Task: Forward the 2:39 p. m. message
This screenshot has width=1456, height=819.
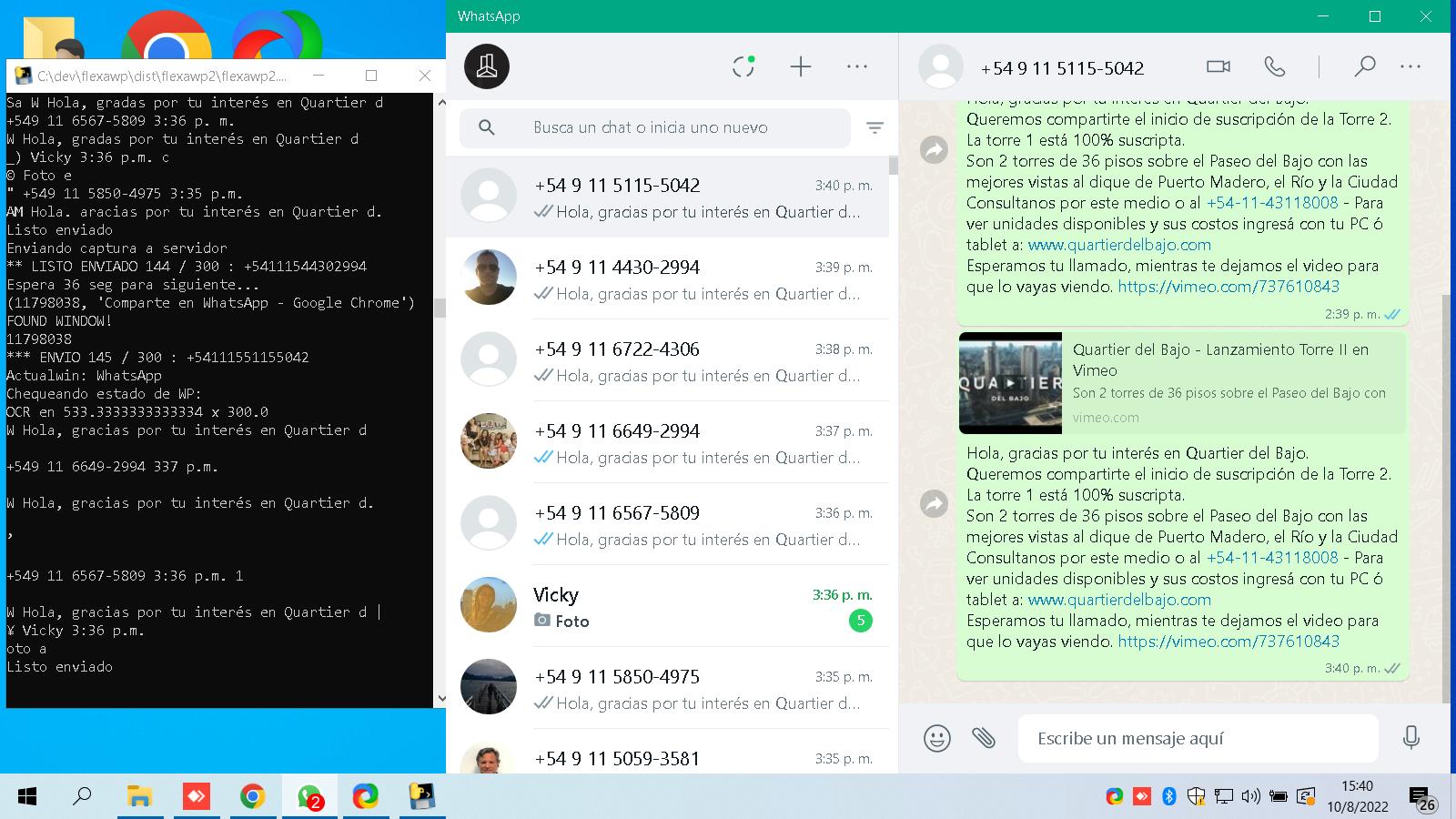Action: click(x=935, y=149)
